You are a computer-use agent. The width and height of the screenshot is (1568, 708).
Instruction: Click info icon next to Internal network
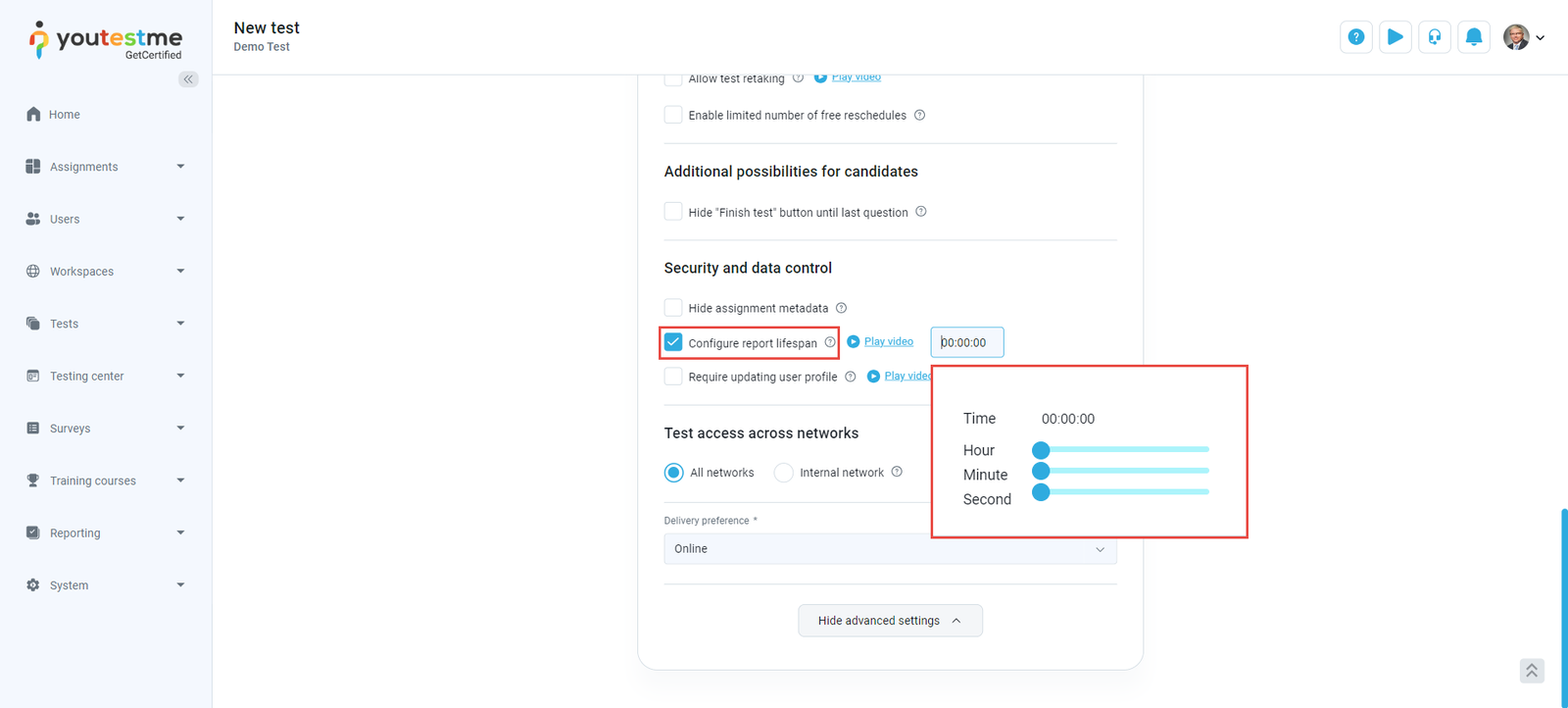click(897, 473)
